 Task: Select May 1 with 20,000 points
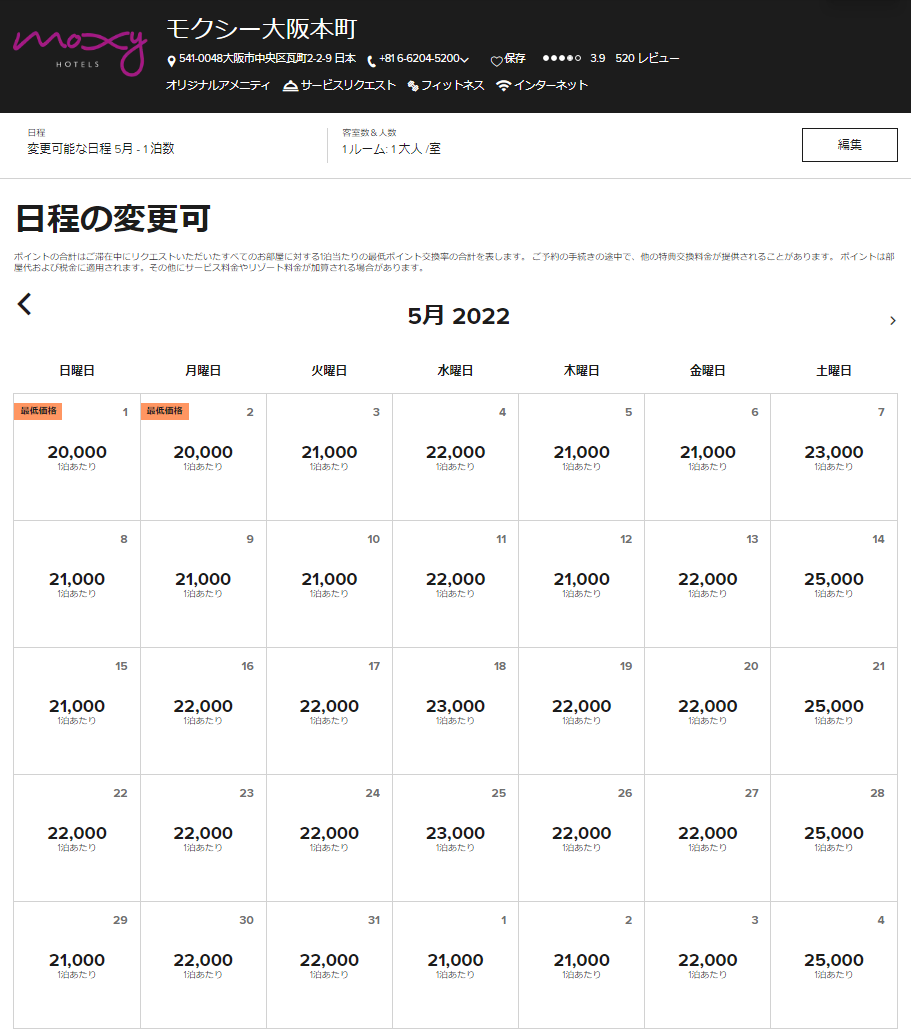tap(77, 457)
